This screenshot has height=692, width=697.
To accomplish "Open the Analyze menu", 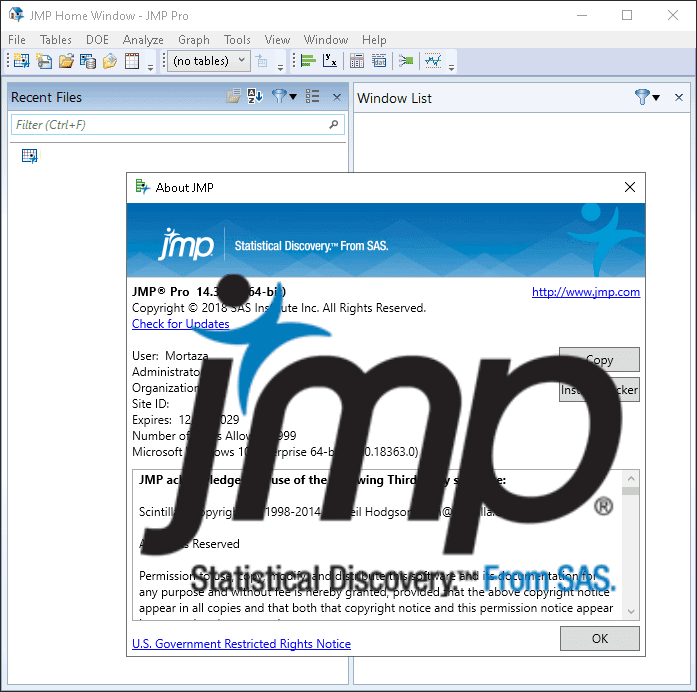I will pos(143,40).
